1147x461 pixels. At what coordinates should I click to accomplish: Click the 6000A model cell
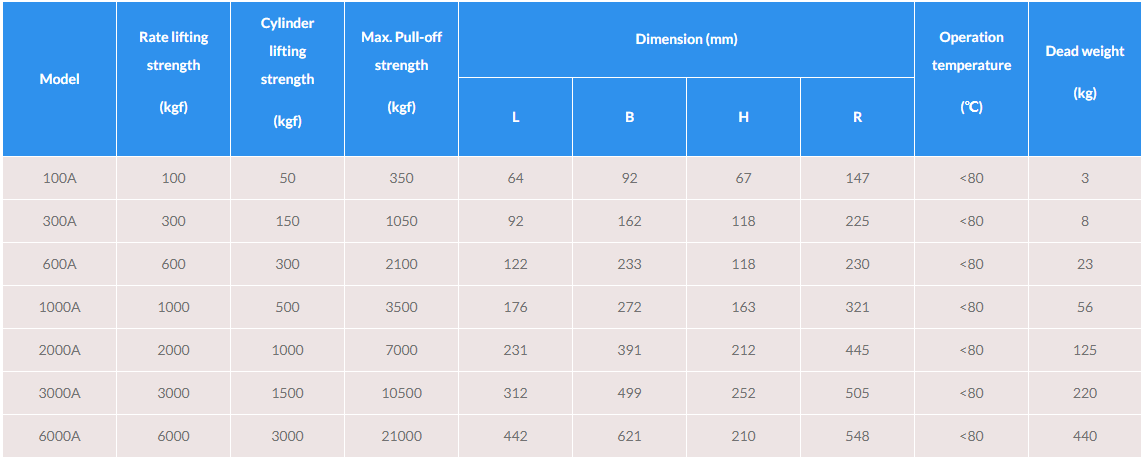tap(60, 436)
